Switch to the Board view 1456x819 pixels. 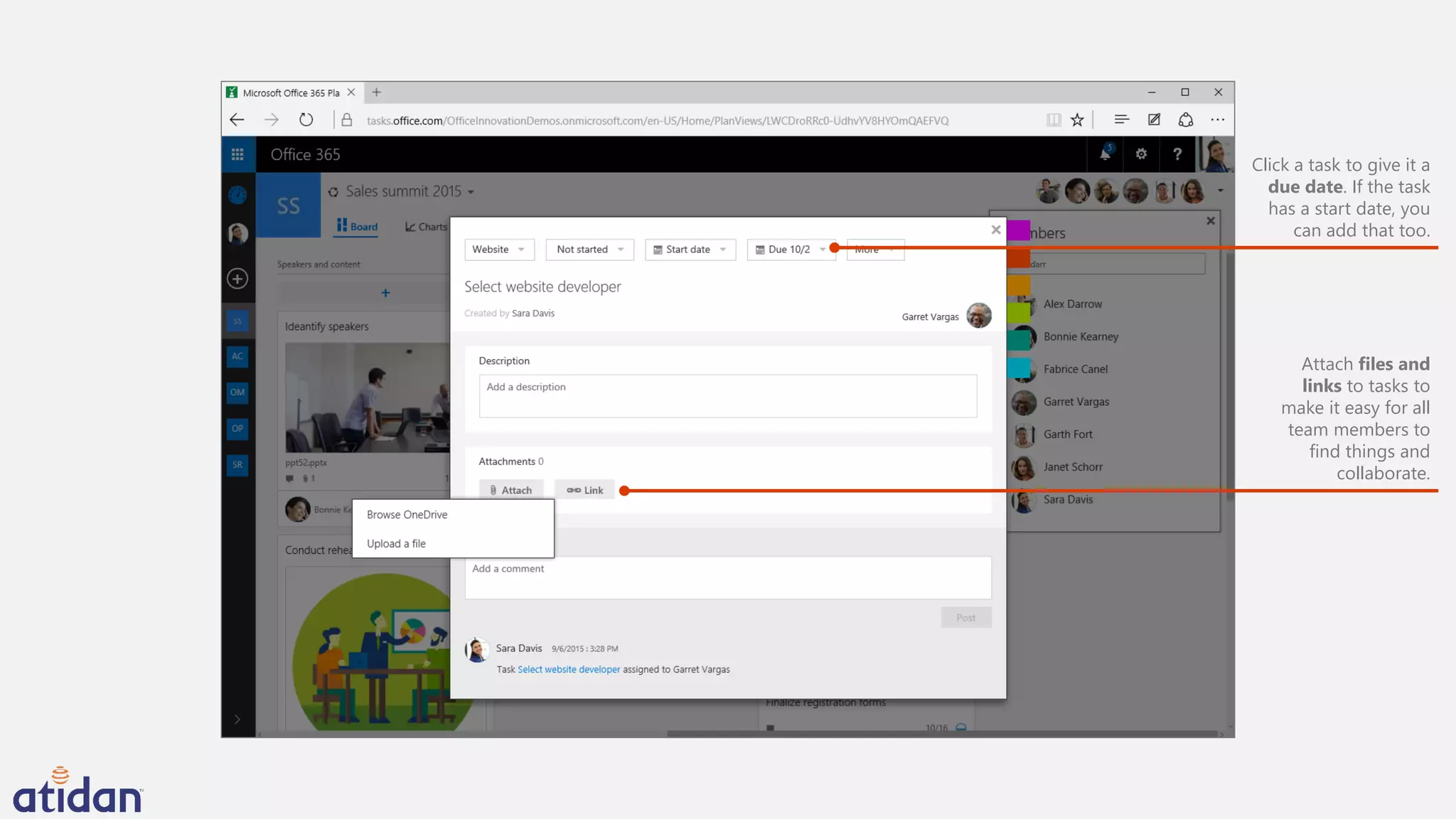(x=357, y=227)
